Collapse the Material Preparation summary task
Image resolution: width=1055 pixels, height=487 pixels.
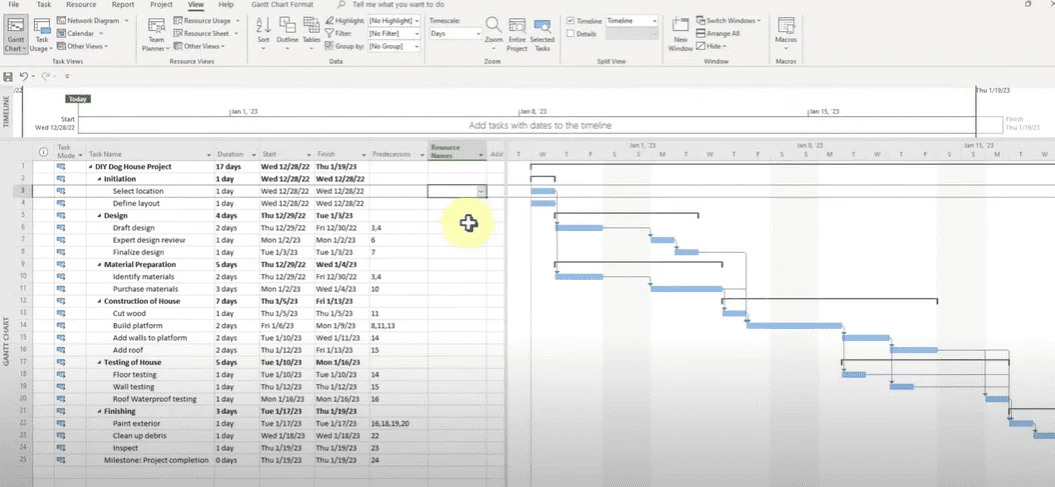[100, 264]
